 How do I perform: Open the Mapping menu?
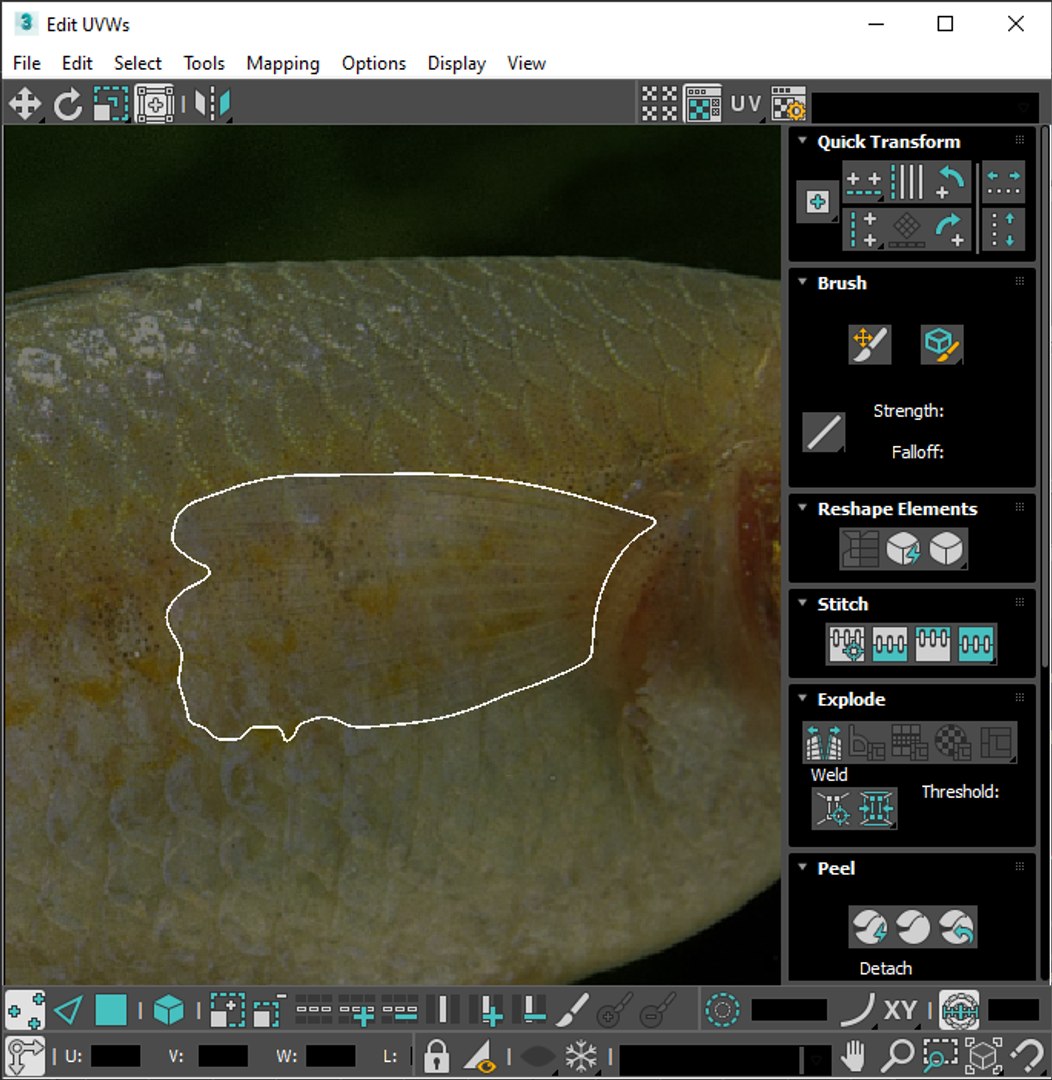tap(283, 63)
